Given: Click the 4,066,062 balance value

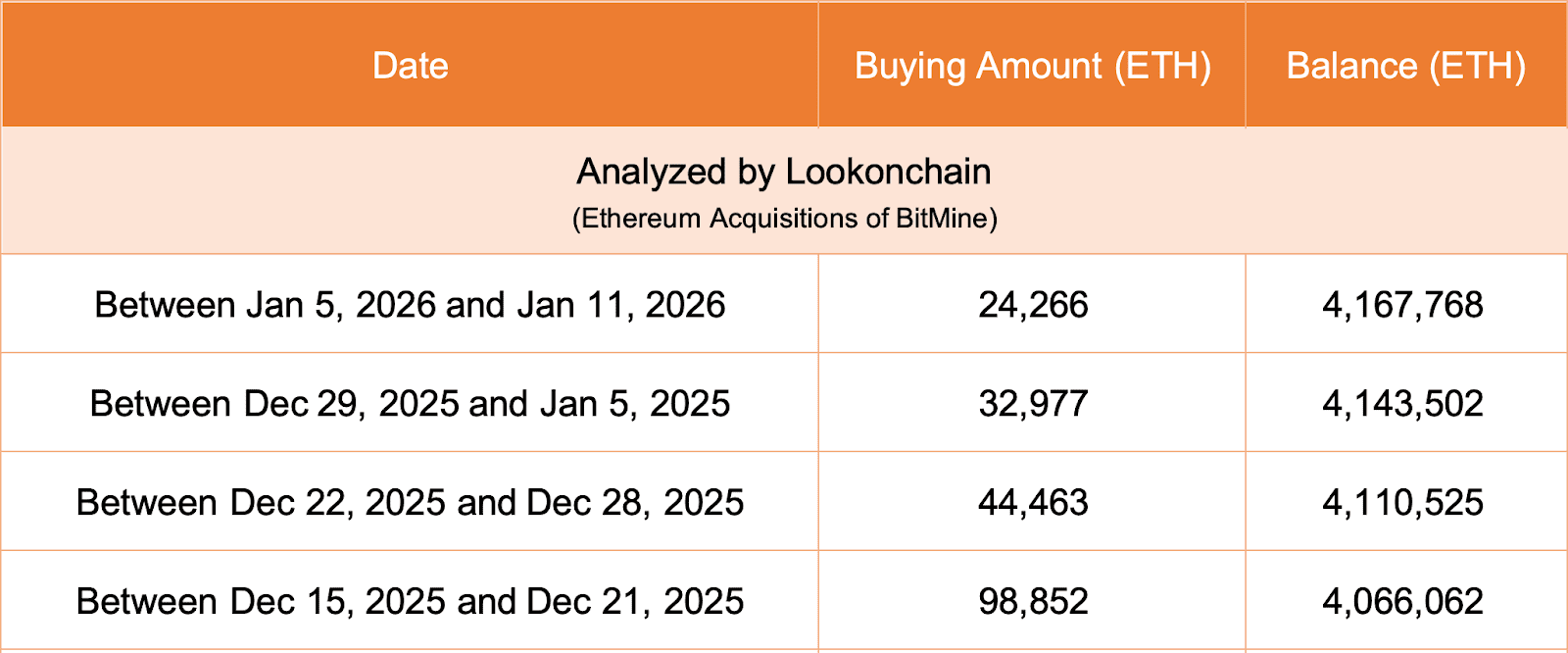Looking at the screenshot, I should [1402, 601].
